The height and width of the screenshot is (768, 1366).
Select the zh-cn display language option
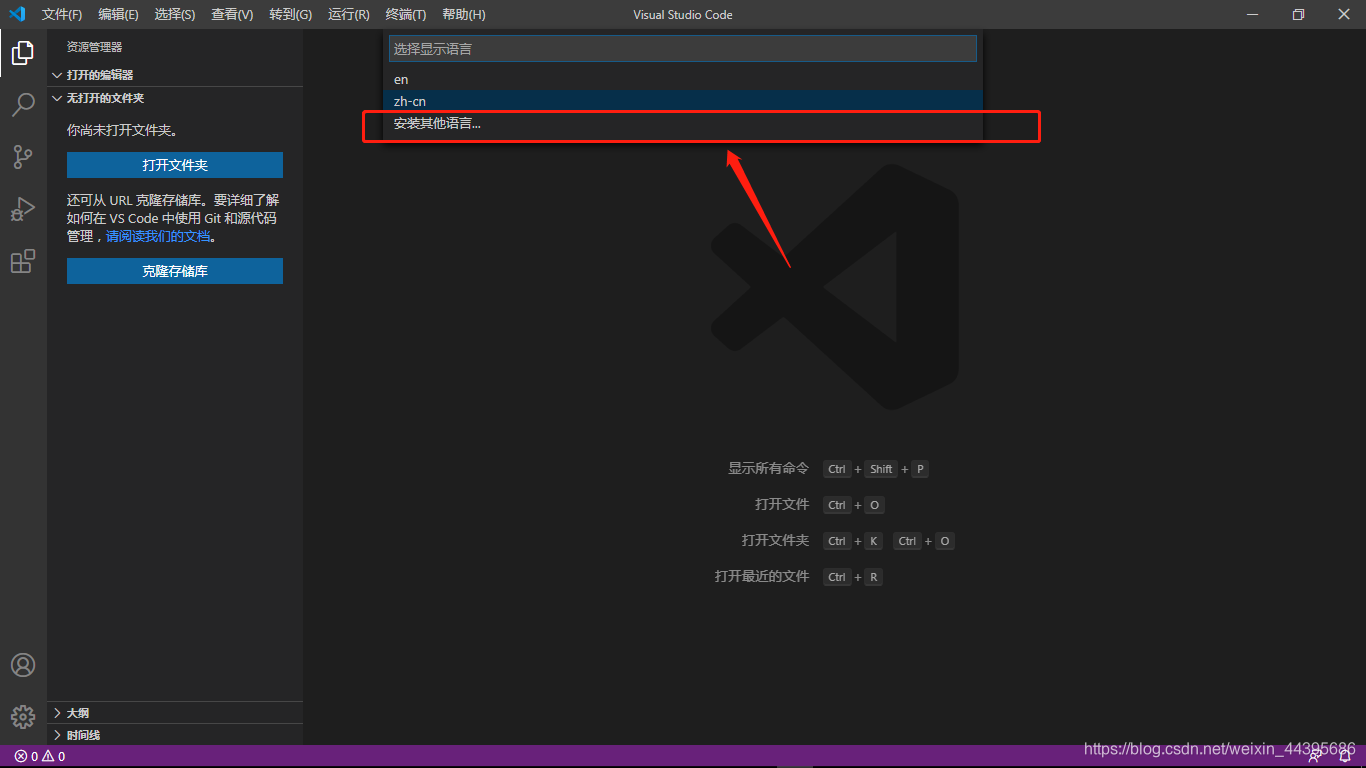[x=683, y=101]
